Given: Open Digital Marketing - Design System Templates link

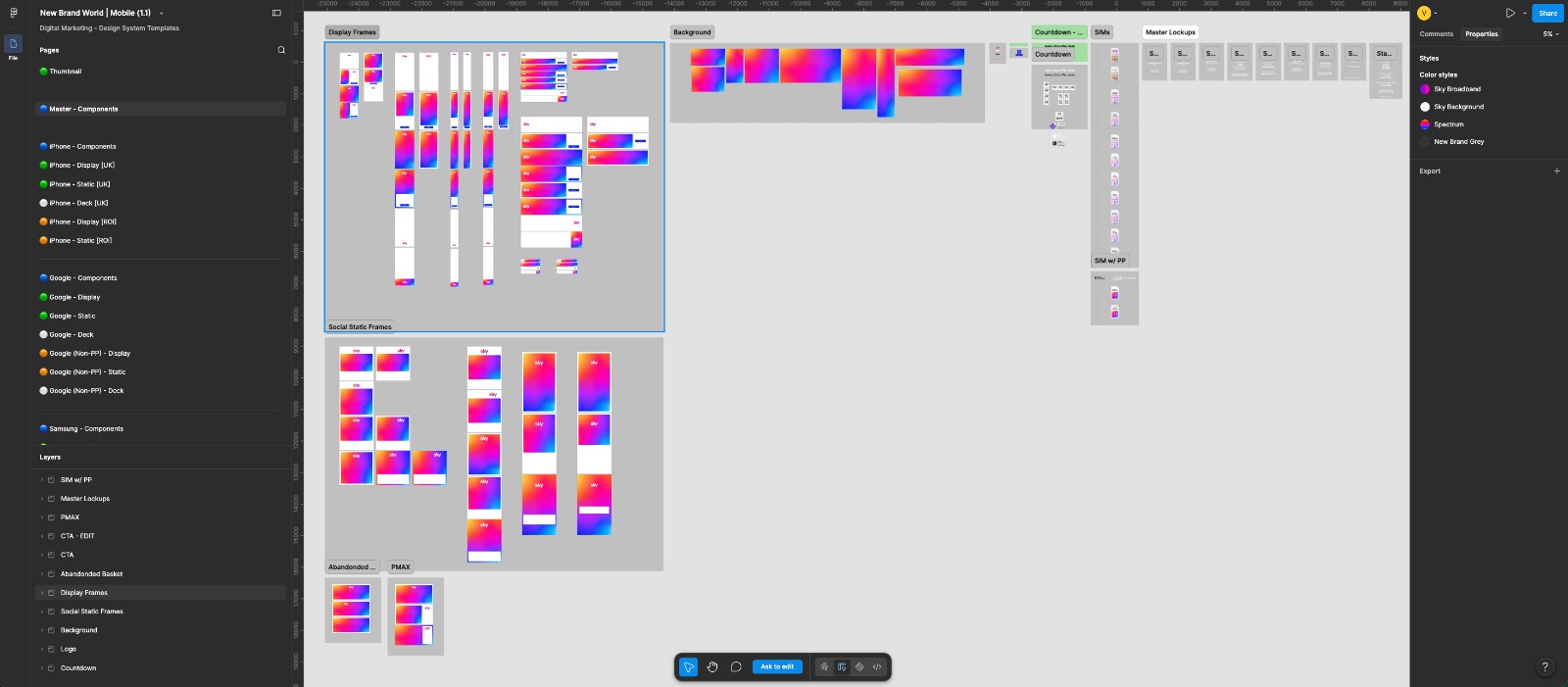Looking at the screenshot, I should 109,28.
